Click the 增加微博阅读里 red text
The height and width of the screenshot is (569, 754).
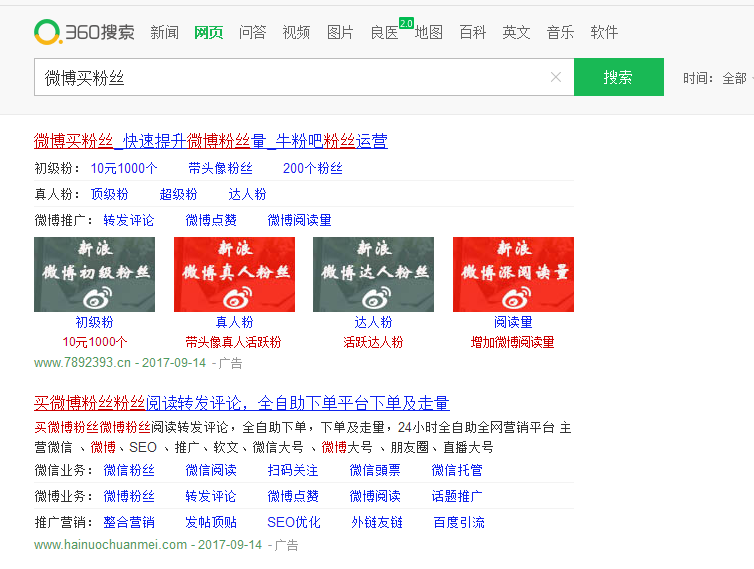(x=513, y=342)
